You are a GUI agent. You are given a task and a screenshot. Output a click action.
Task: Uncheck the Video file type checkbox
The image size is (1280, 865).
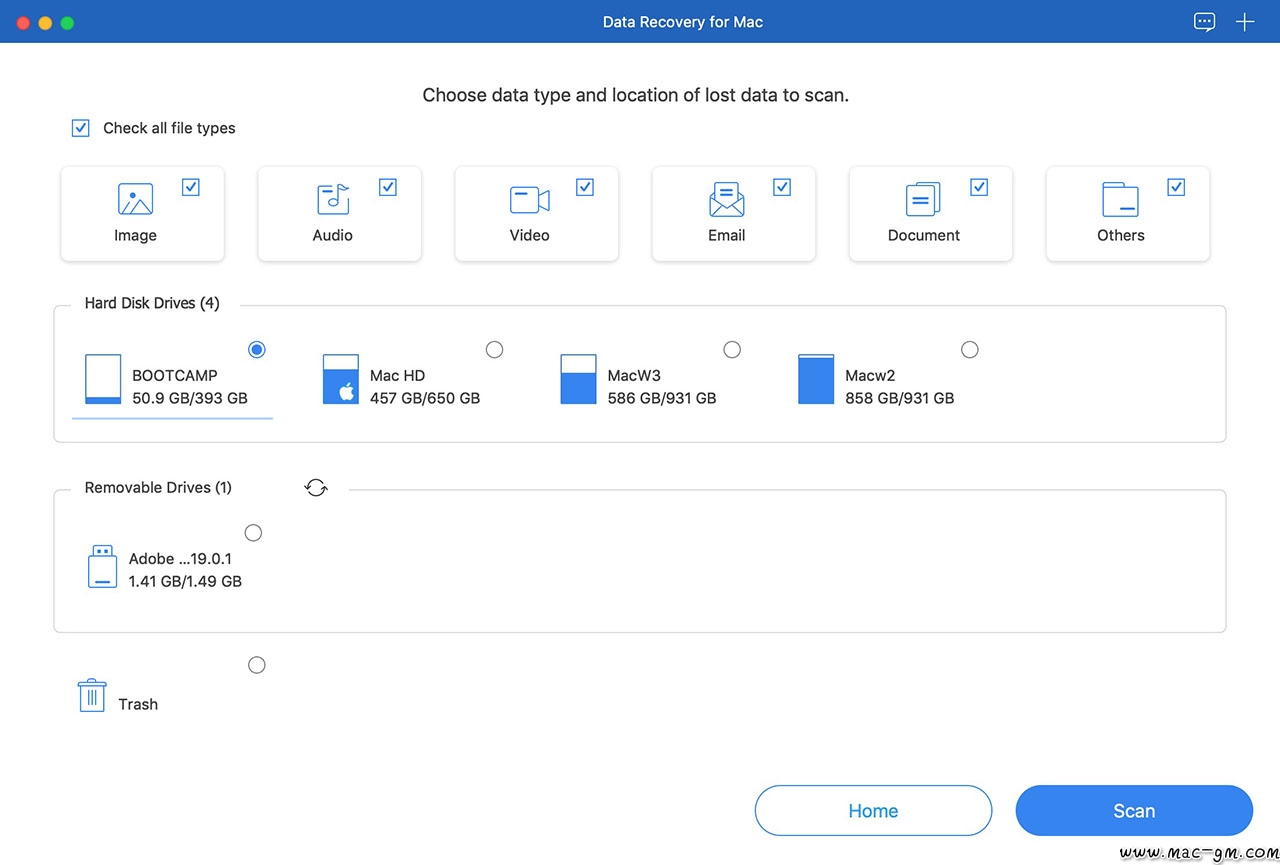pos(585,187)
